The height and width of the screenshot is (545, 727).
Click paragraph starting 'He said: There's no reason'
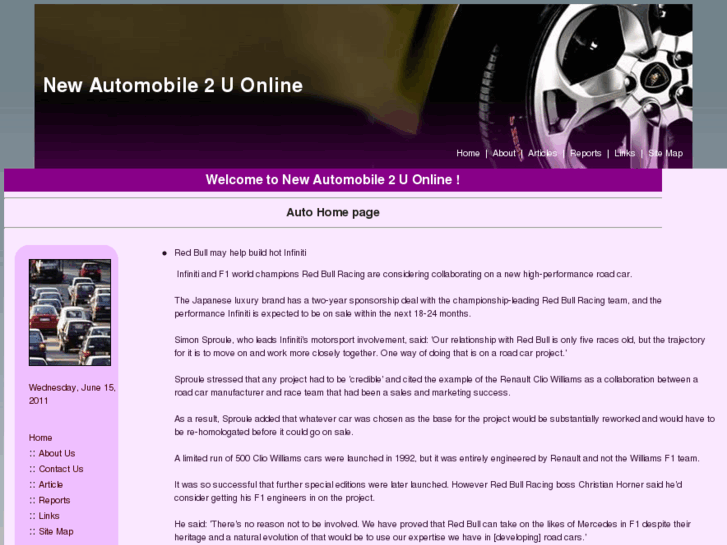pyautogui.click(x=432, y=531)
